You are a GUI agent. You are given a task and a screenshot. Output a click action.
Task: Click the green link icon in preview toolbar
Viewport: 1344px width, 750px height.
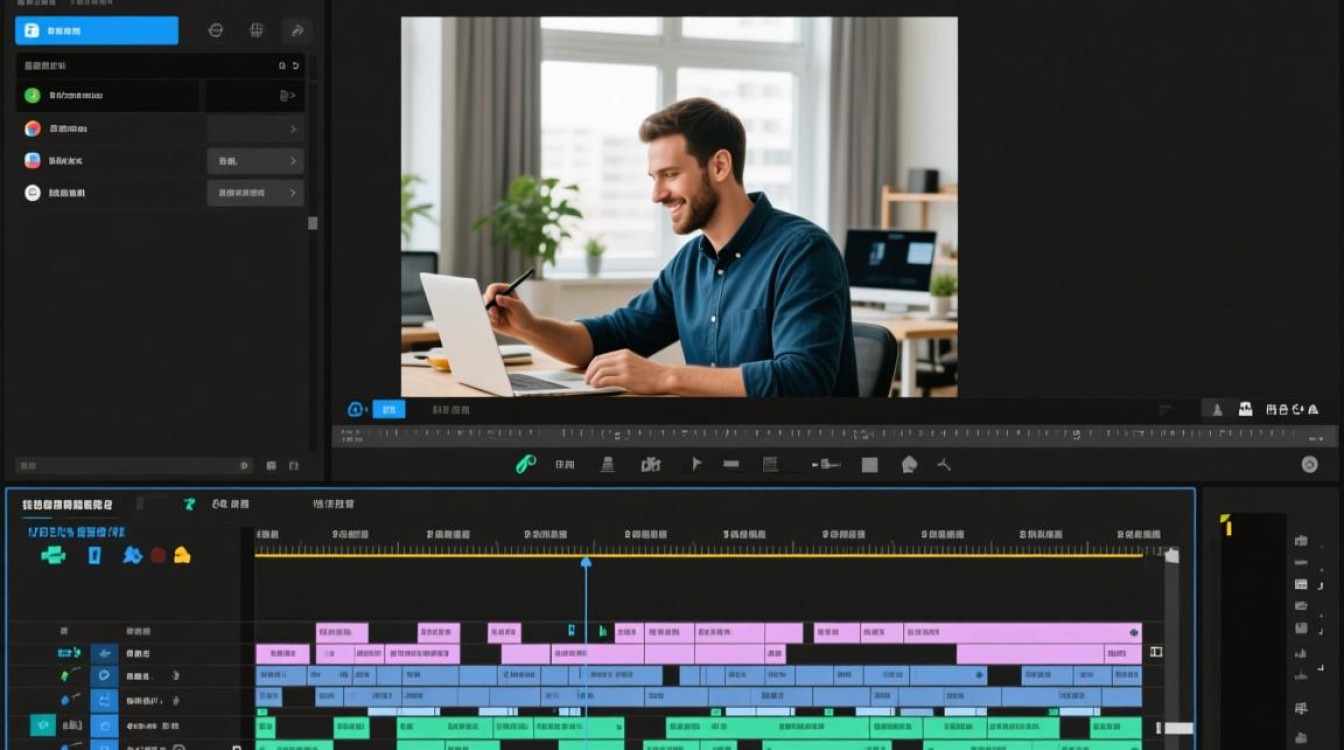[526, 464]
